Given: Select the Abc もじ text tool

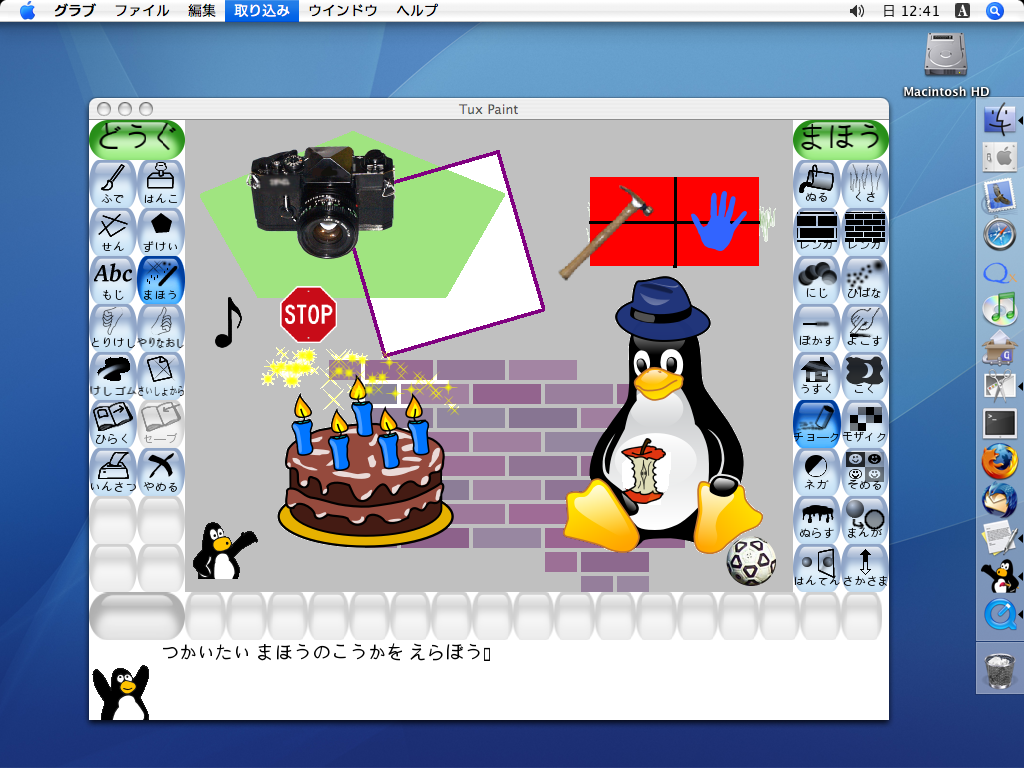Looking at the screenshot, I should click(x=113, y=280).
